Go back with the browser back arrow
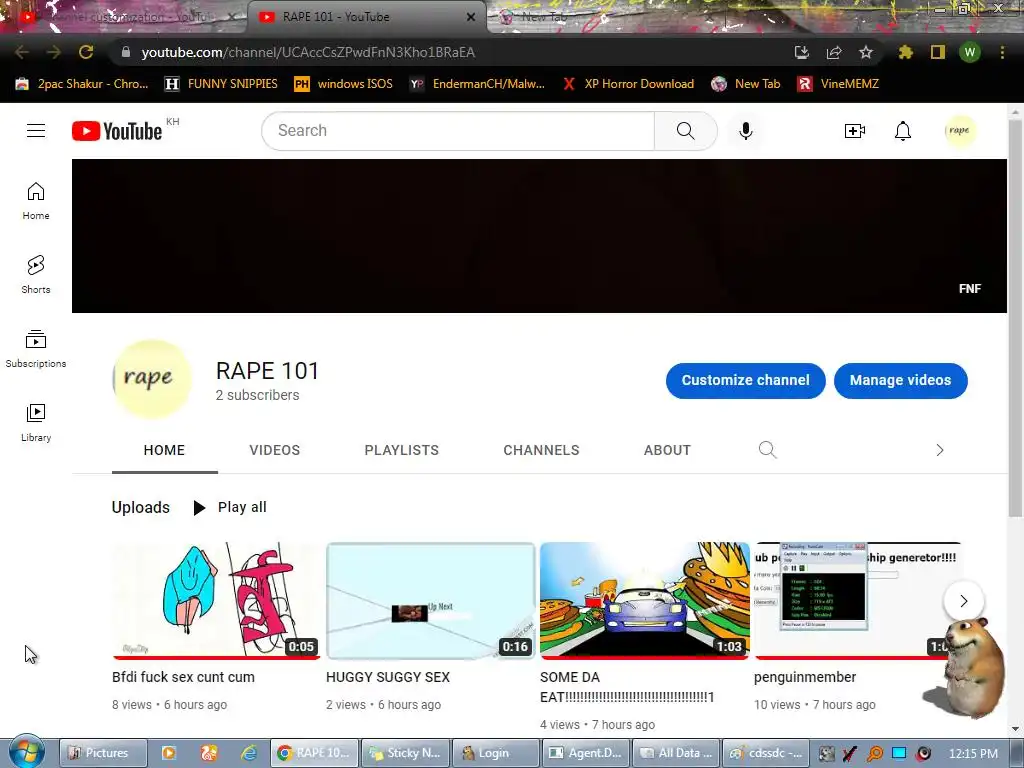This screenshot has width=1024, height=768. [x=22, y=52]
